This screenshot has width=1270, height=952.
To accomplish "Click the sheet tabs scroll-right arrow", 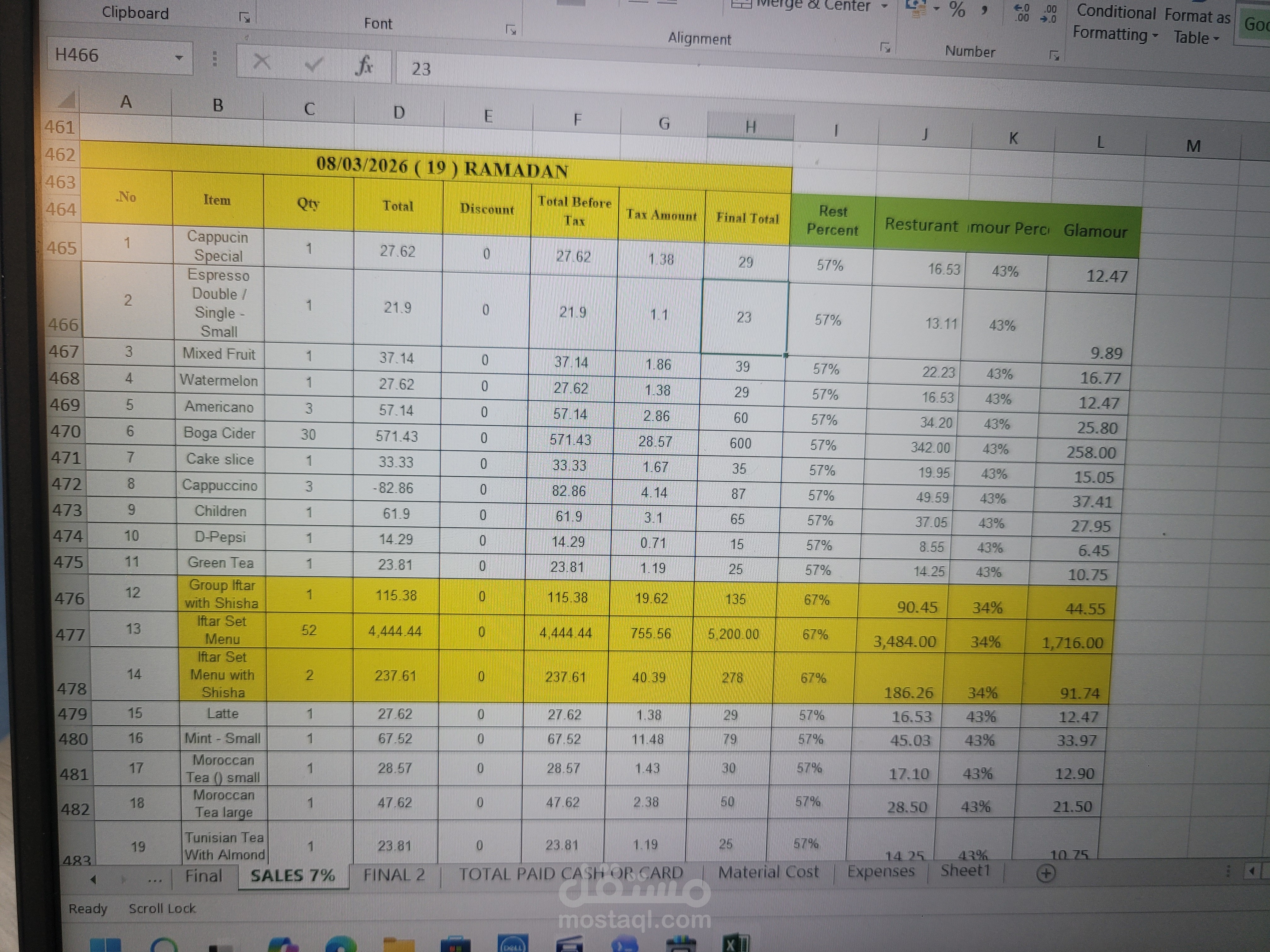I will pos(123,879).
